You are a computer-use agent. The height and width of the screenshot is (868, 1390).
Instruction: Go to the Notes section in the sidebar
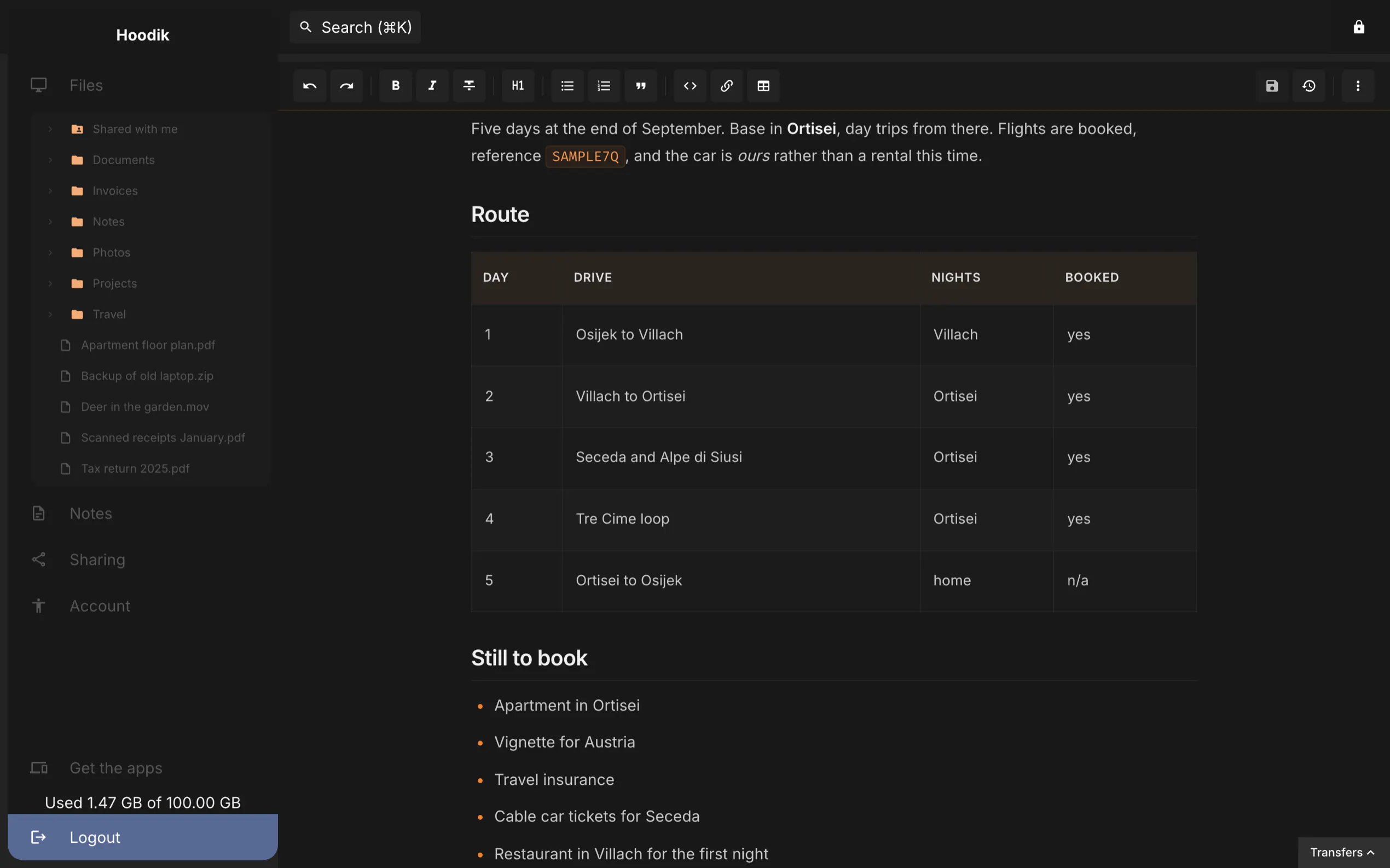[91, 513]
